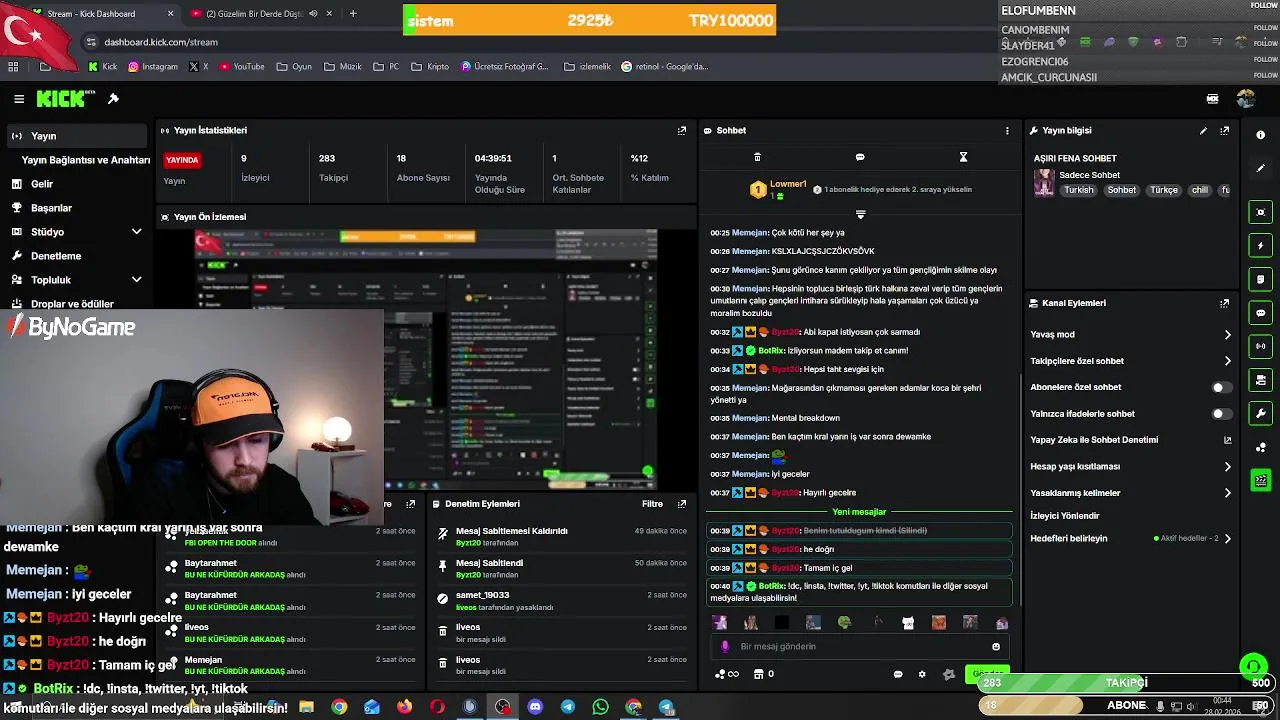The height and width of the screenshot is (720, 1280).
Task: Click the chill tag in Yayın bilgisi
Action: (x=1199, y=190)
